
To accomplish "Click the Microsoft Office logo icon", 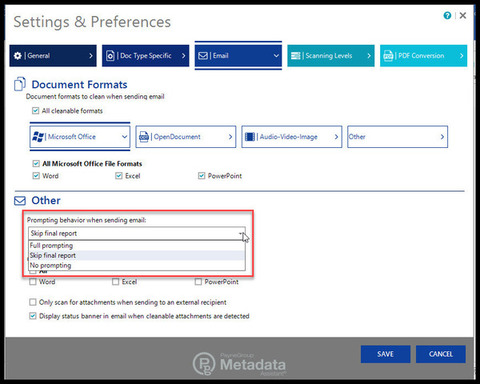I will [38, 137].
